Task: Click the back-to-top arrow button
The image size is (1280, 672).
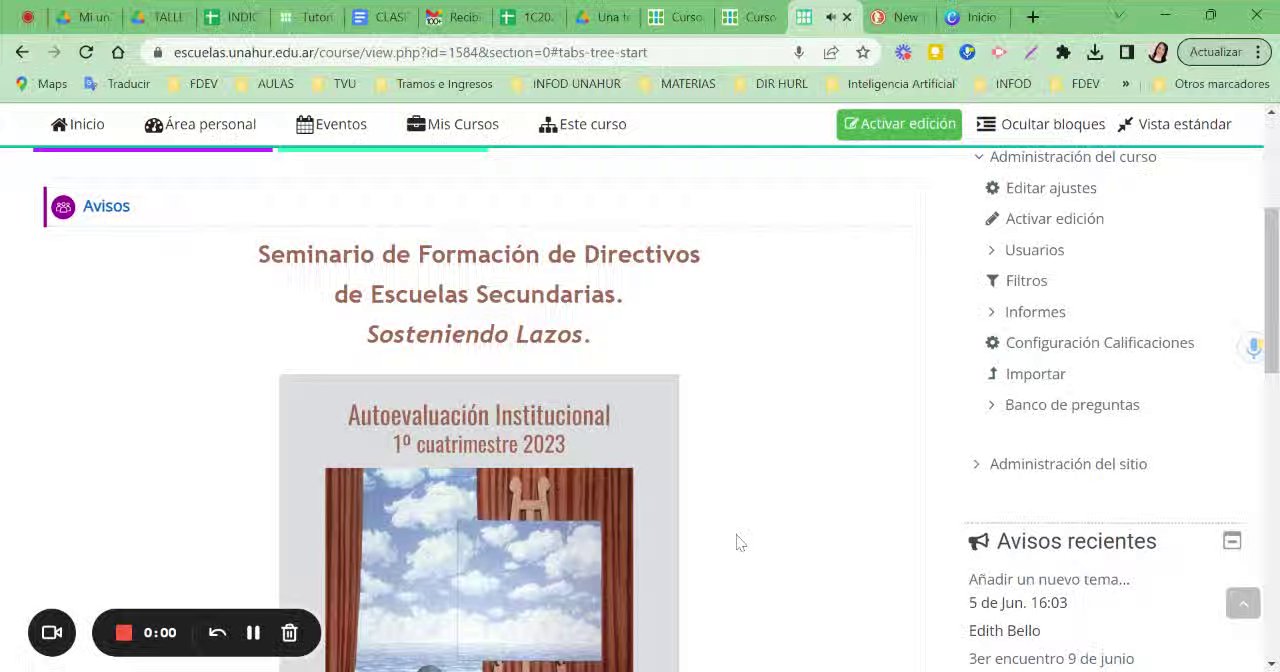Action: [x=1243, y=603]
